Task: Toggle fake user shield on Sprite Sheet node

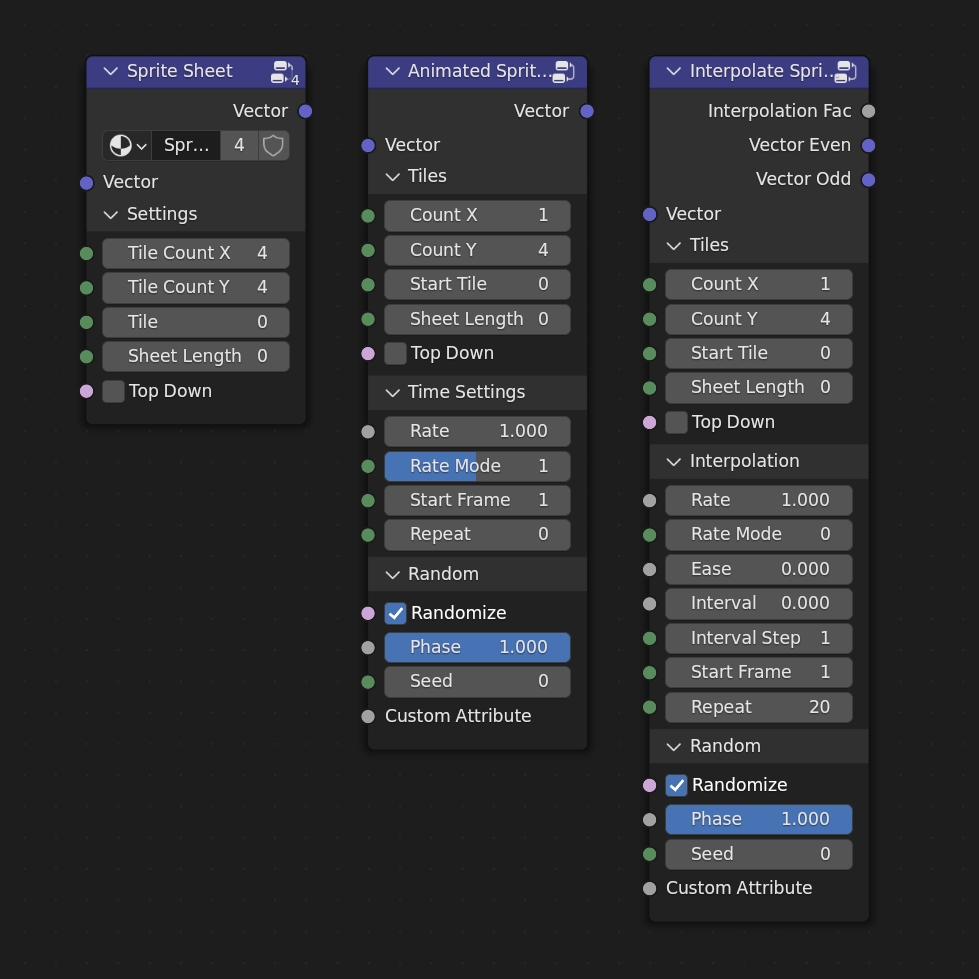Action: point(273,145)
